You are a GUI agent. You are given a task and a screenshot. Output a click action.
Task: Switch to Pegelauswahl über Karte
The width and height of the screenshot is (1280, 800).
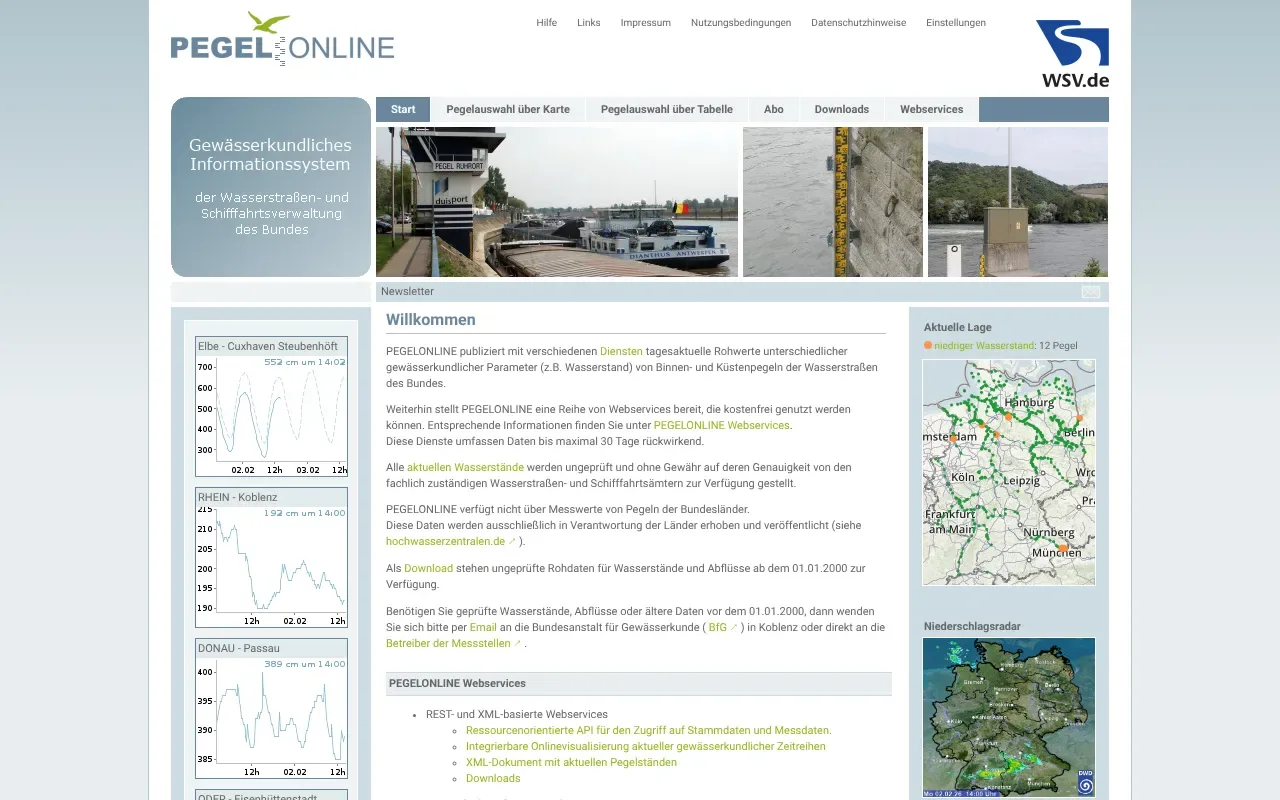tap(508, 109)
